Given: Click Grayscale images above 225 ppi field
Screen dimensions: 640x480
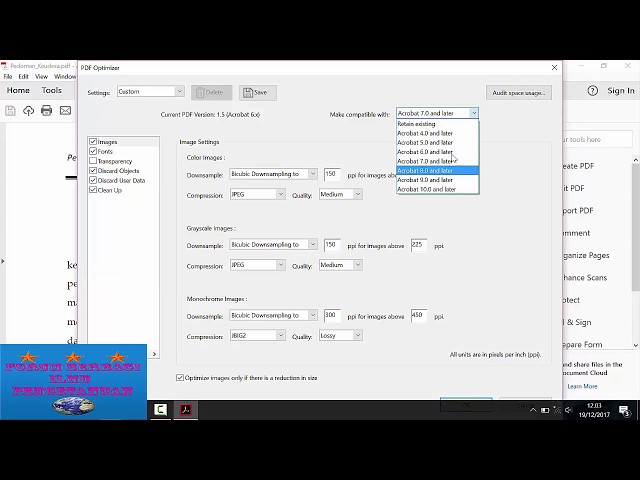Looking at the screenshot, I should 419,245.
